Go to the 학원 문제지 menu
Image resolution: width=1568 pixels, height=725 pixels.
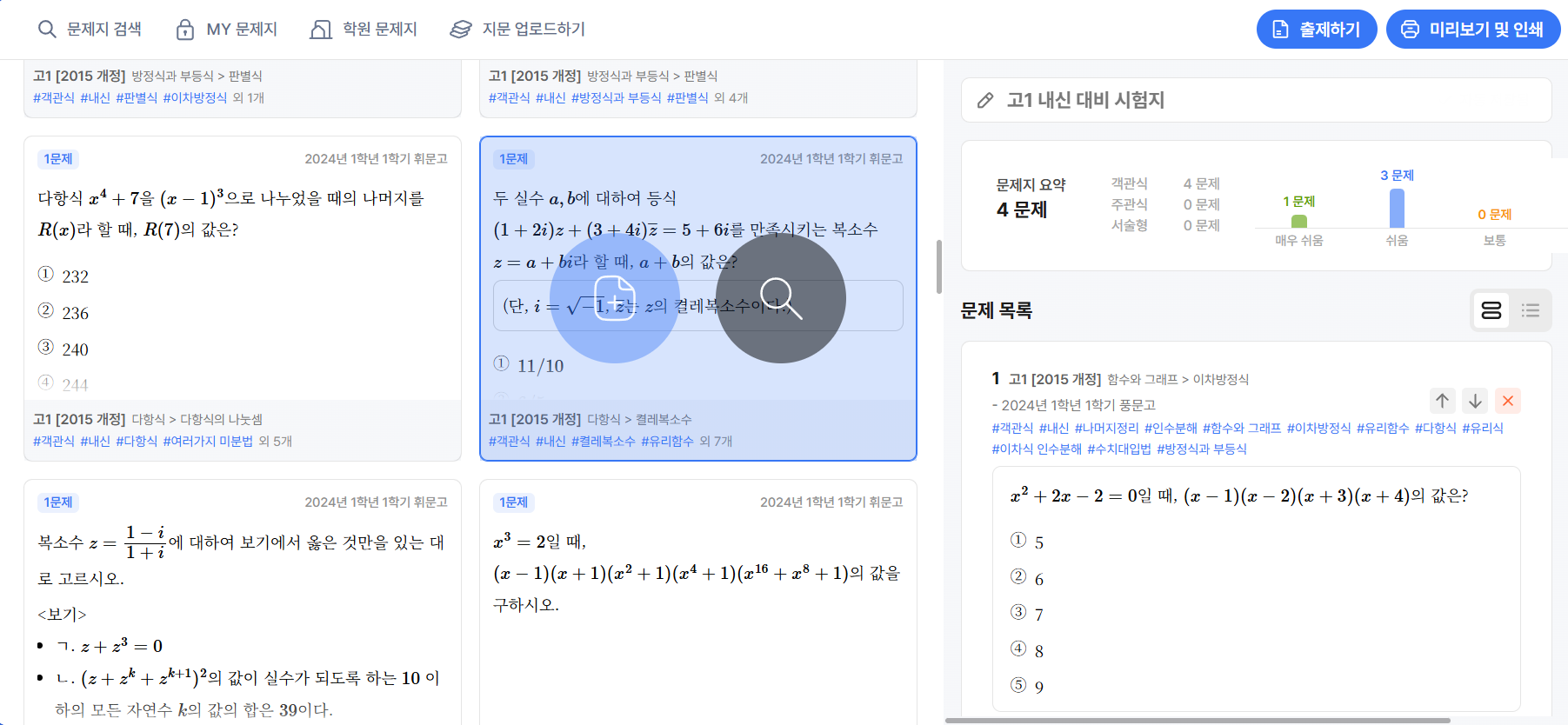tap(364, 30)
